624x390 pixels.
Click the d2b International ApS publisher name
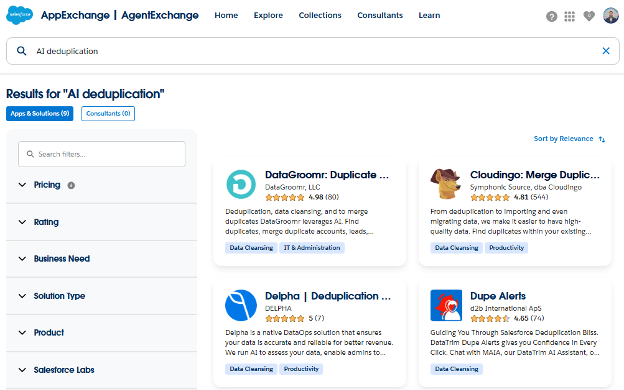[x=505, y=308]
